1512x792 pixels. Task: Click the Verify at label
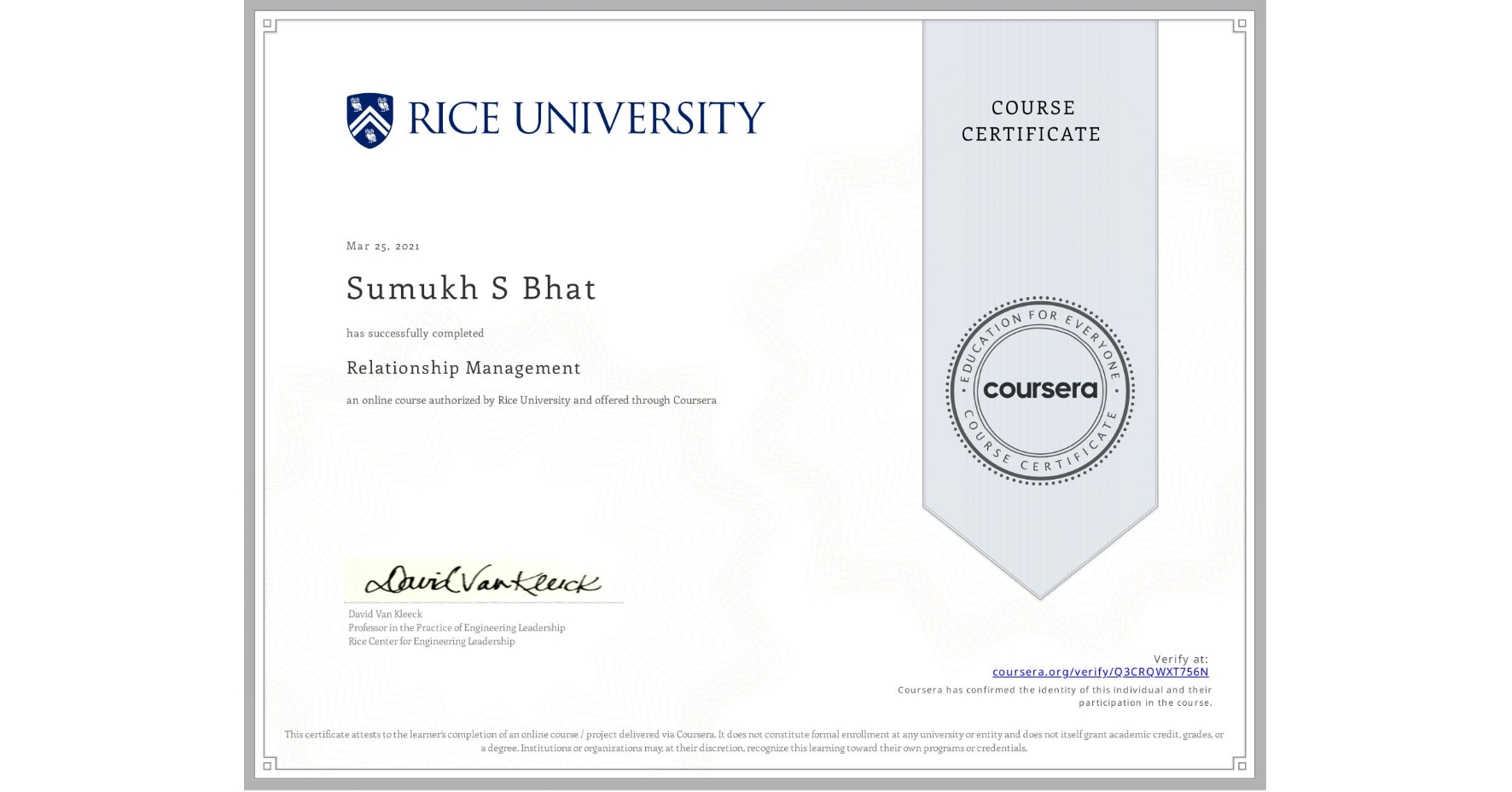click(1181, 657)
